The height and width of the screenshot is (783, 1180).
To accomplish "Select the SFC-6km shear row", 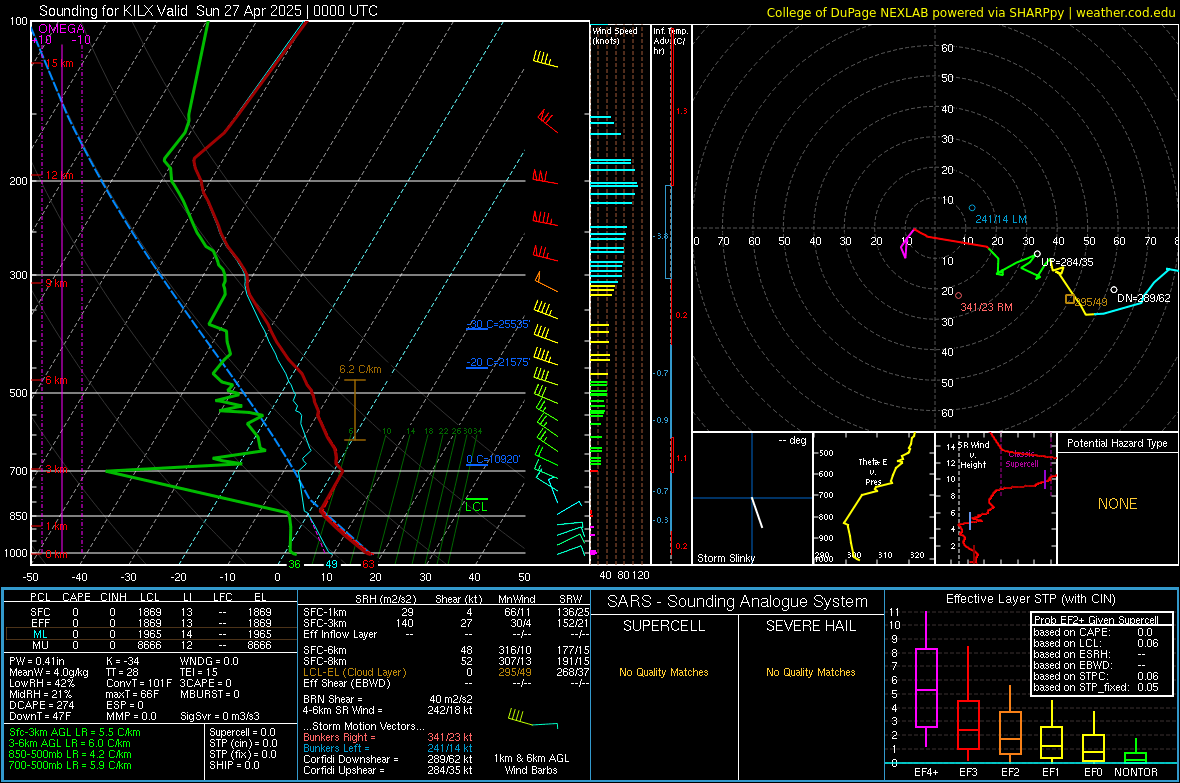I will click(x=446, y=650).
